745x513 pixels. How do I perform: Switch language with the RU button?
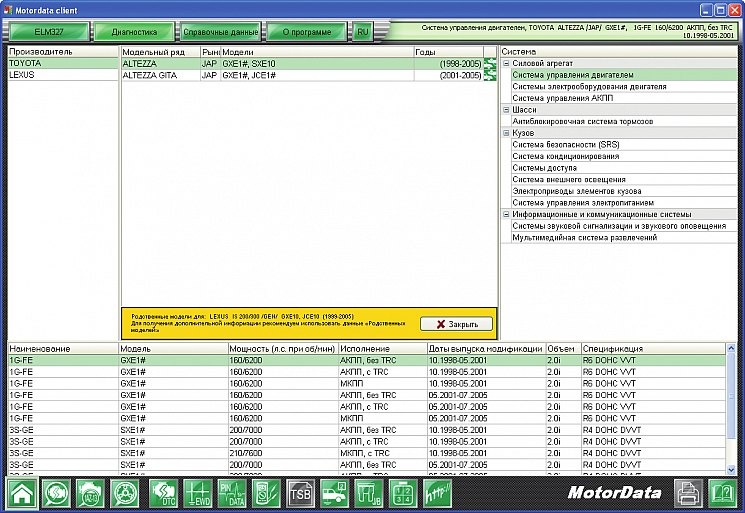click(x=363, y=32)
